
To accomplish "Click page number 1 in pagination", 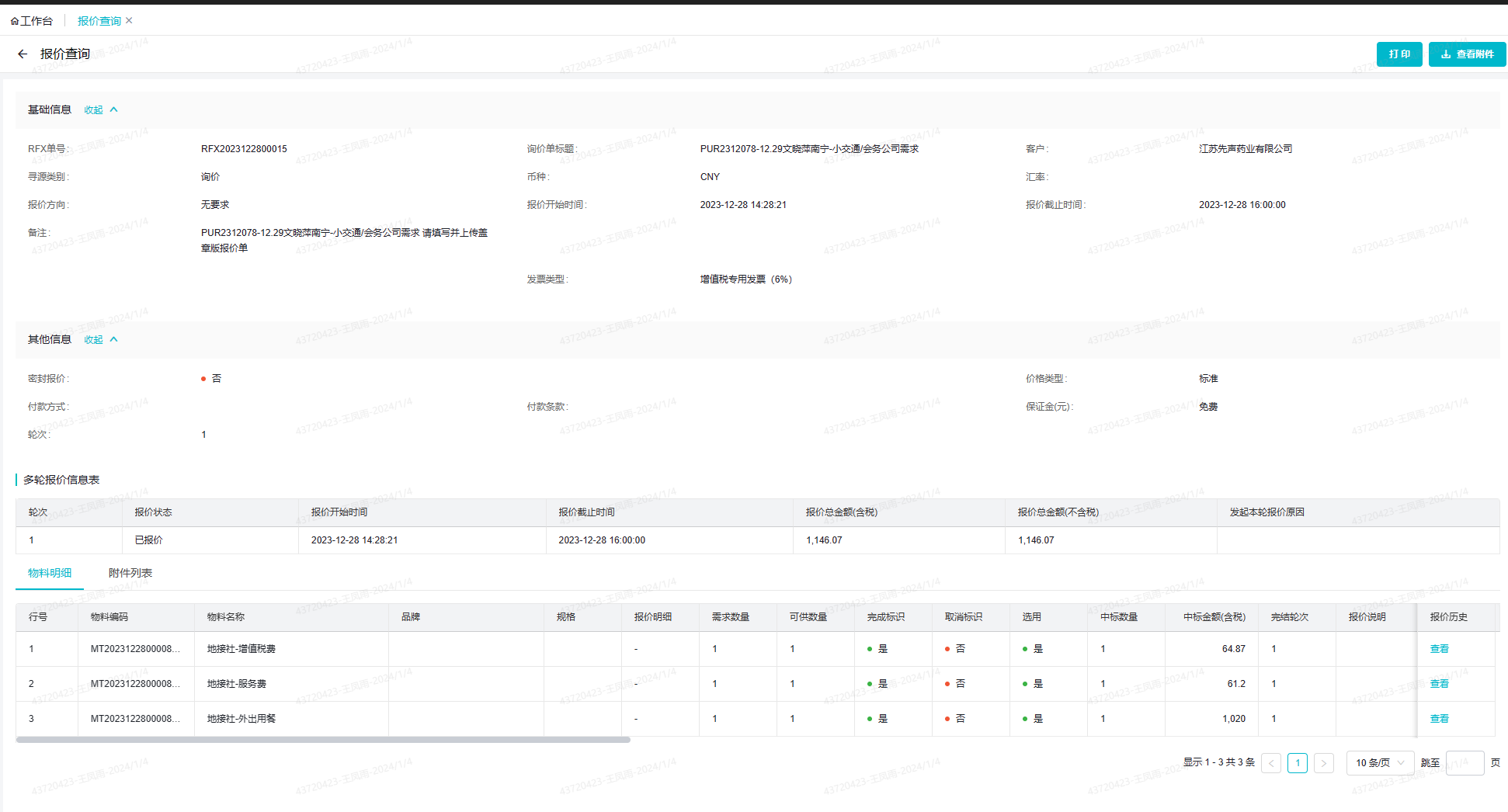I will tap(1298, 763).
